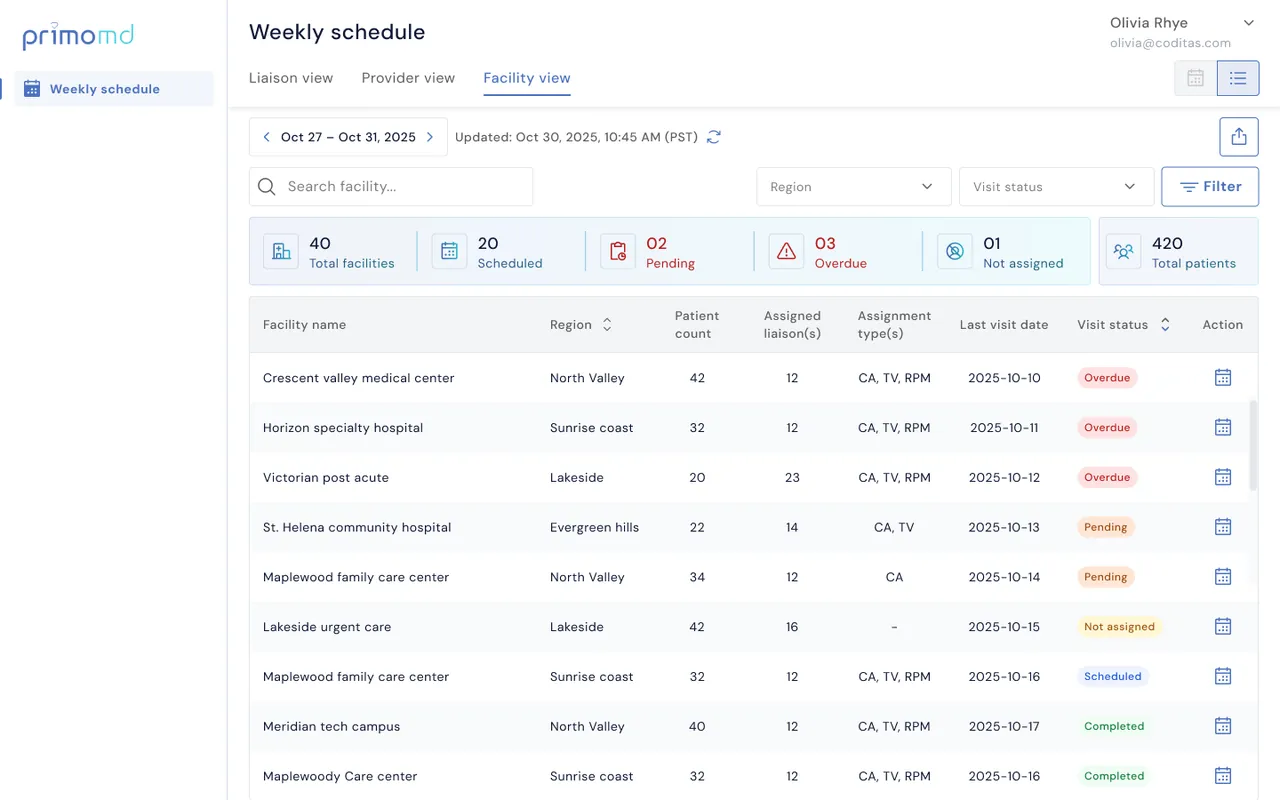The image size is (1280, 800).
Task: Open calendar action for Horizon specialty hospital
Action: (x=1222, y=427)
